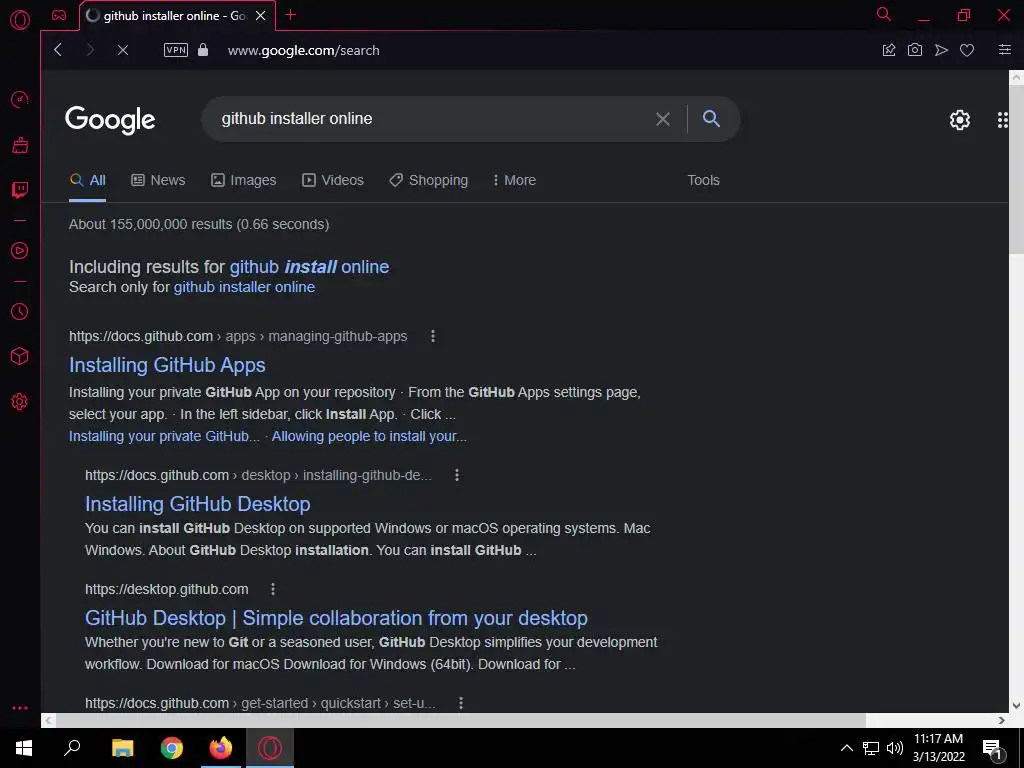
Task: Open the volume control in tray
Action: (x=895, y=748)
